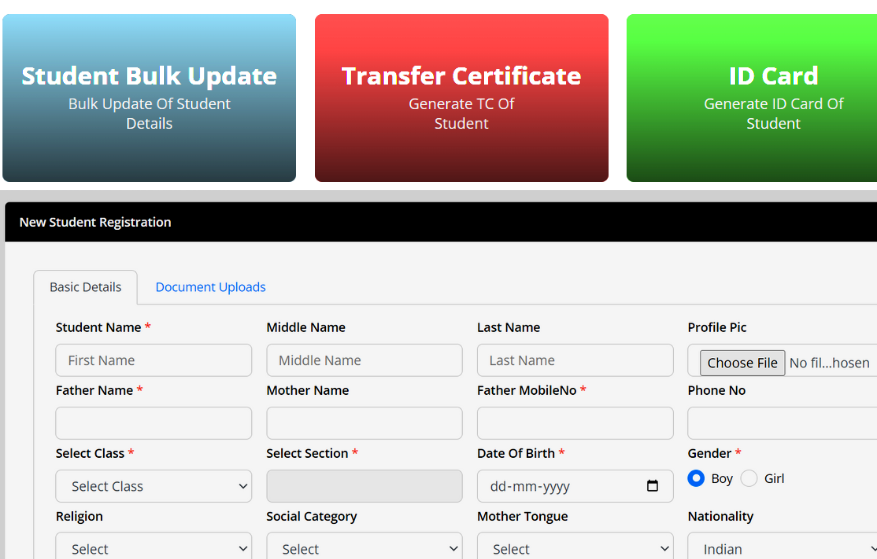Expand the Religion dropdown
The image size is (877, 559).
[x=153, y=548]
